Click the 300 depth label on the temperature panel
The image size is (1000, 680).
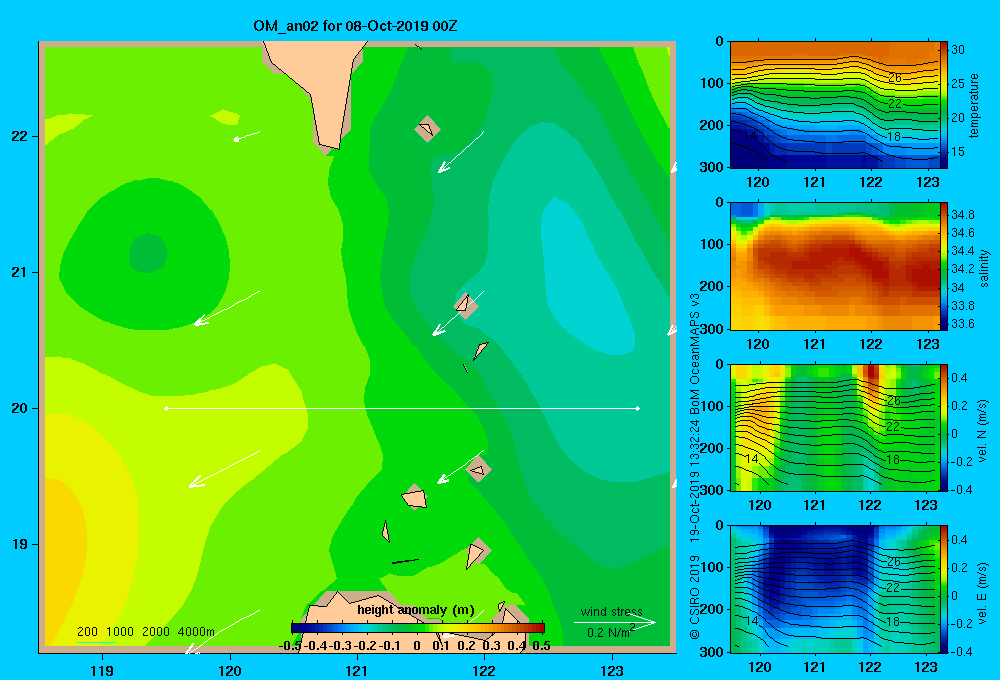[x=711, y=166]
